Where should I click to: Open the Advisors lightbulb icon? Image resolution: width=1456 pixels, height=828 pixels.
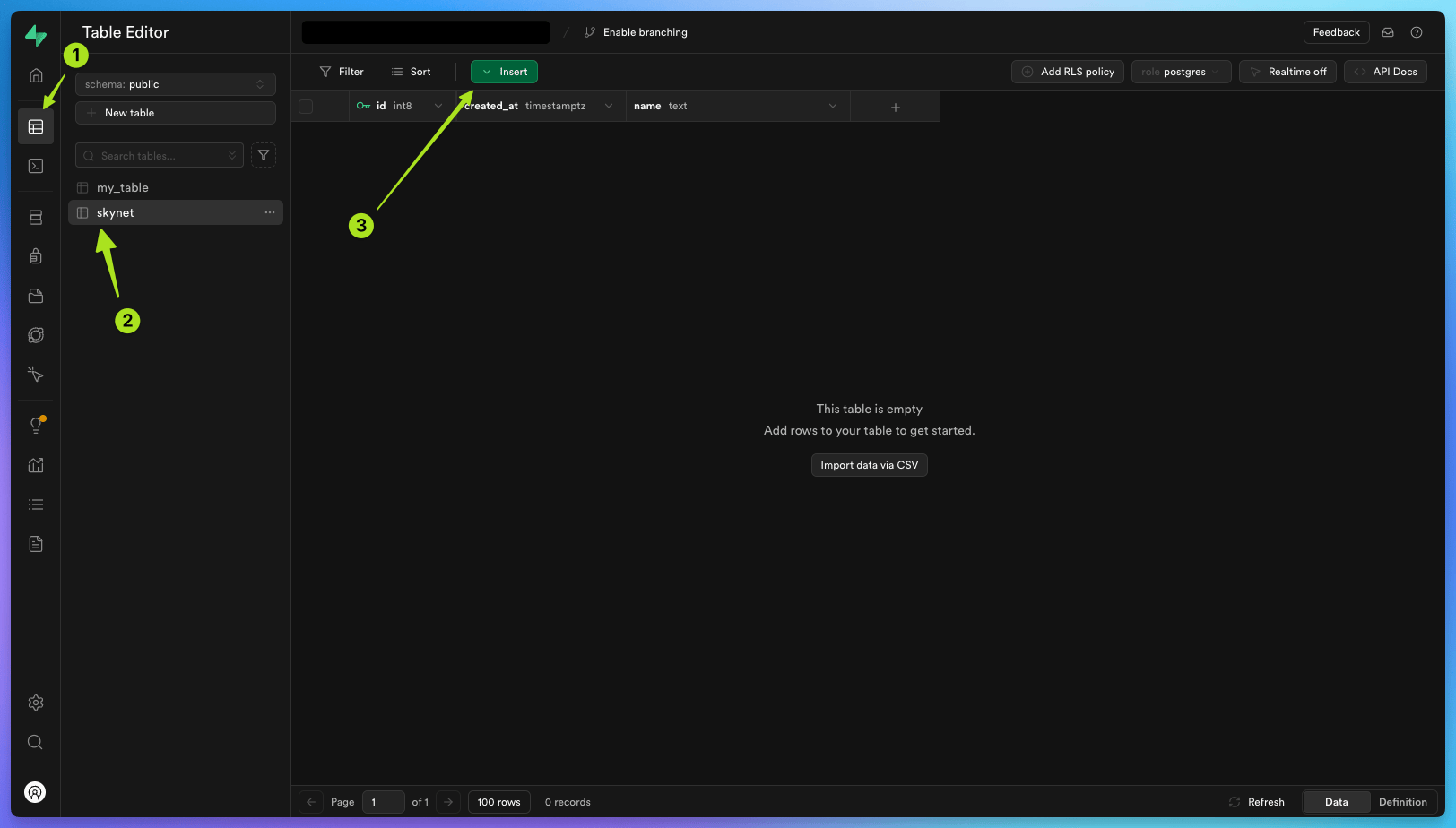coord(36,426)
